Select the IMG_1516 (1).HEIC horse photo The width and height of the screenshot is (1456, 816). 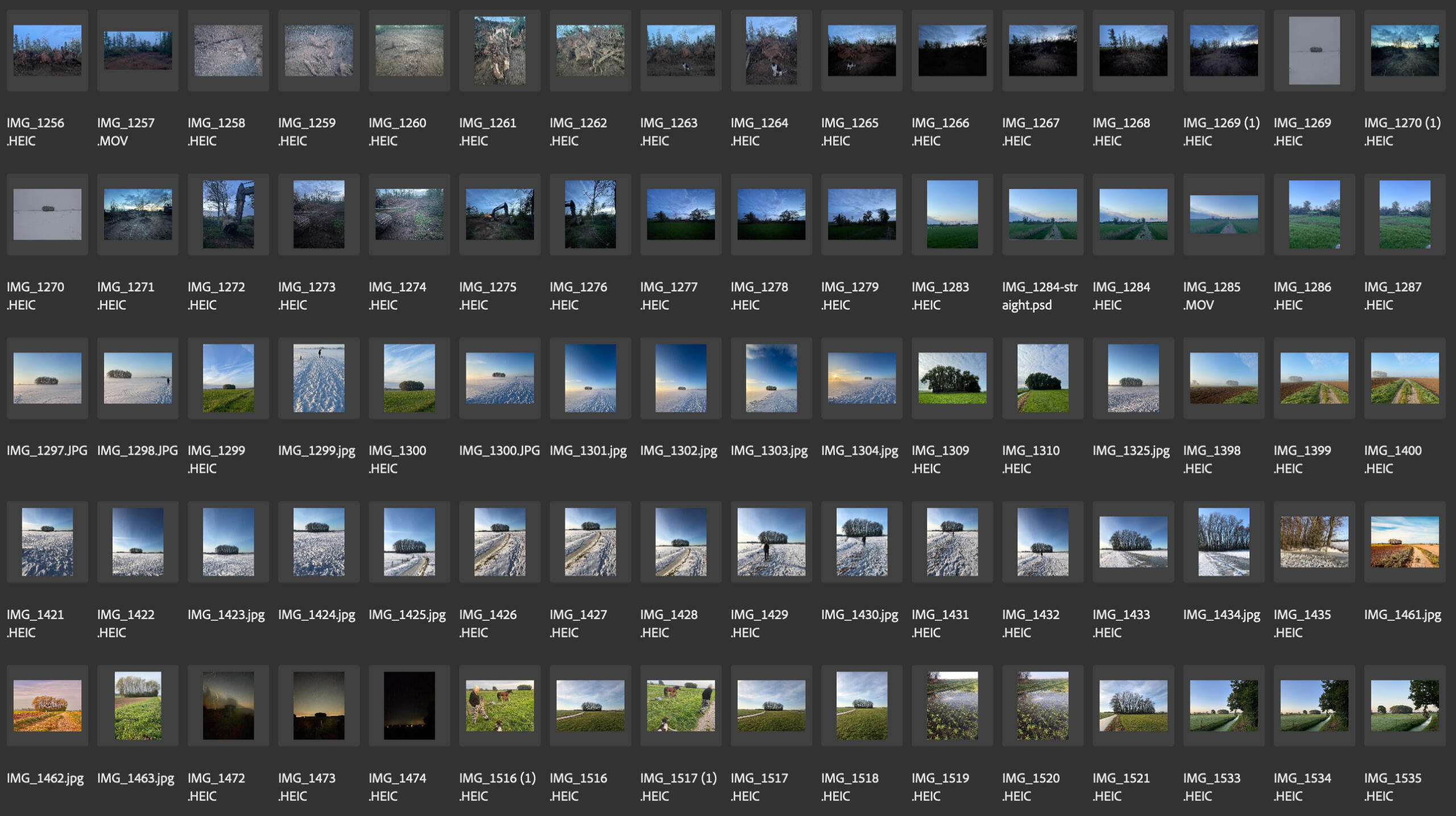click(499, 706)
